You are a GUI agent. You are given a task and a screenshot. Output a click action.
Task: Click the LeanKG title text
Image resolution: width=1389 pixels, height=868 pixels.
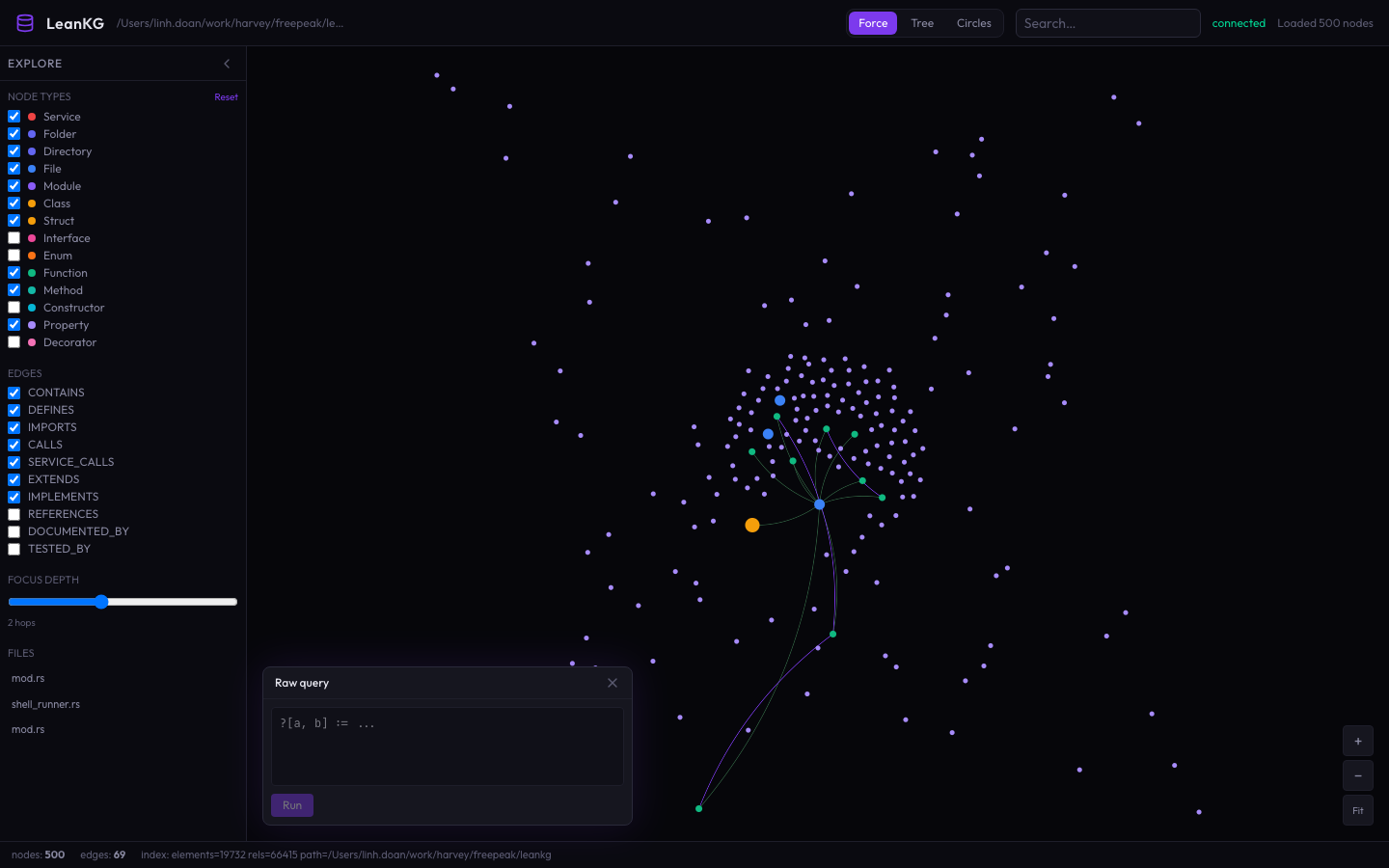[75, 23]
